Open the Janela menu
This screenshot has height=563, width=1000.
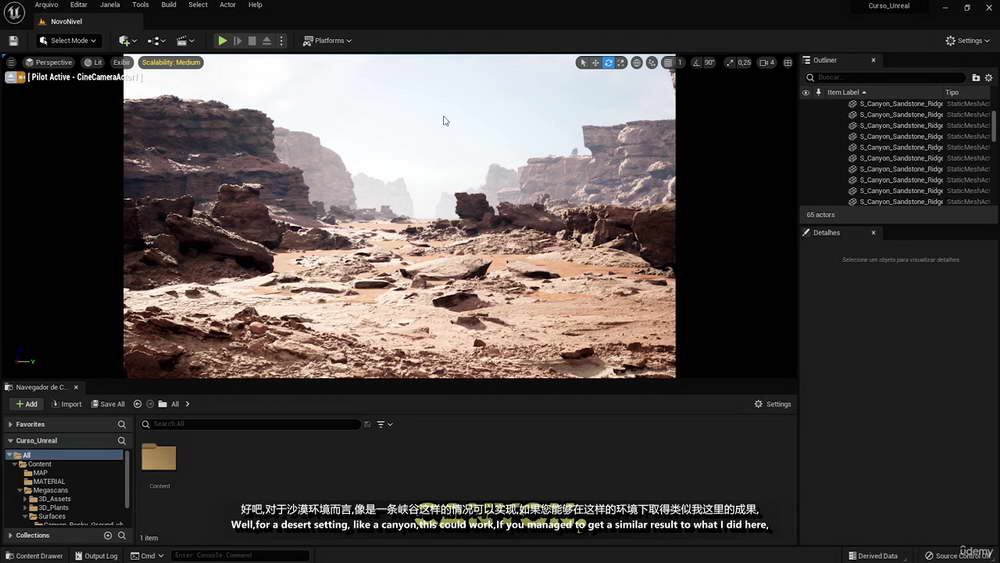click(110, 5)
